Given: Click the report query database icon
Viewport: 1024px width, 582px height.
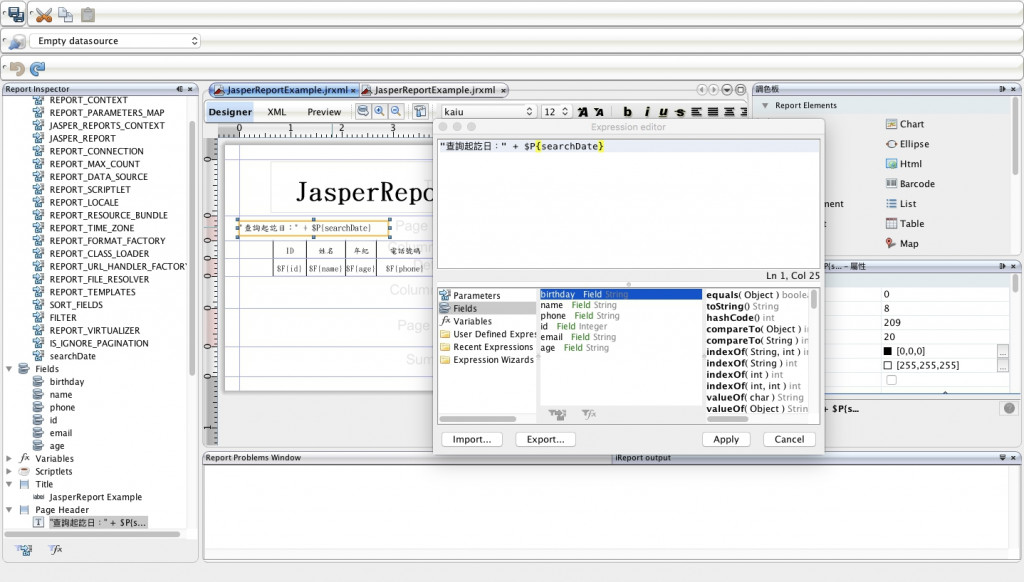Looking at the screenshot, I should click(362, 111).
